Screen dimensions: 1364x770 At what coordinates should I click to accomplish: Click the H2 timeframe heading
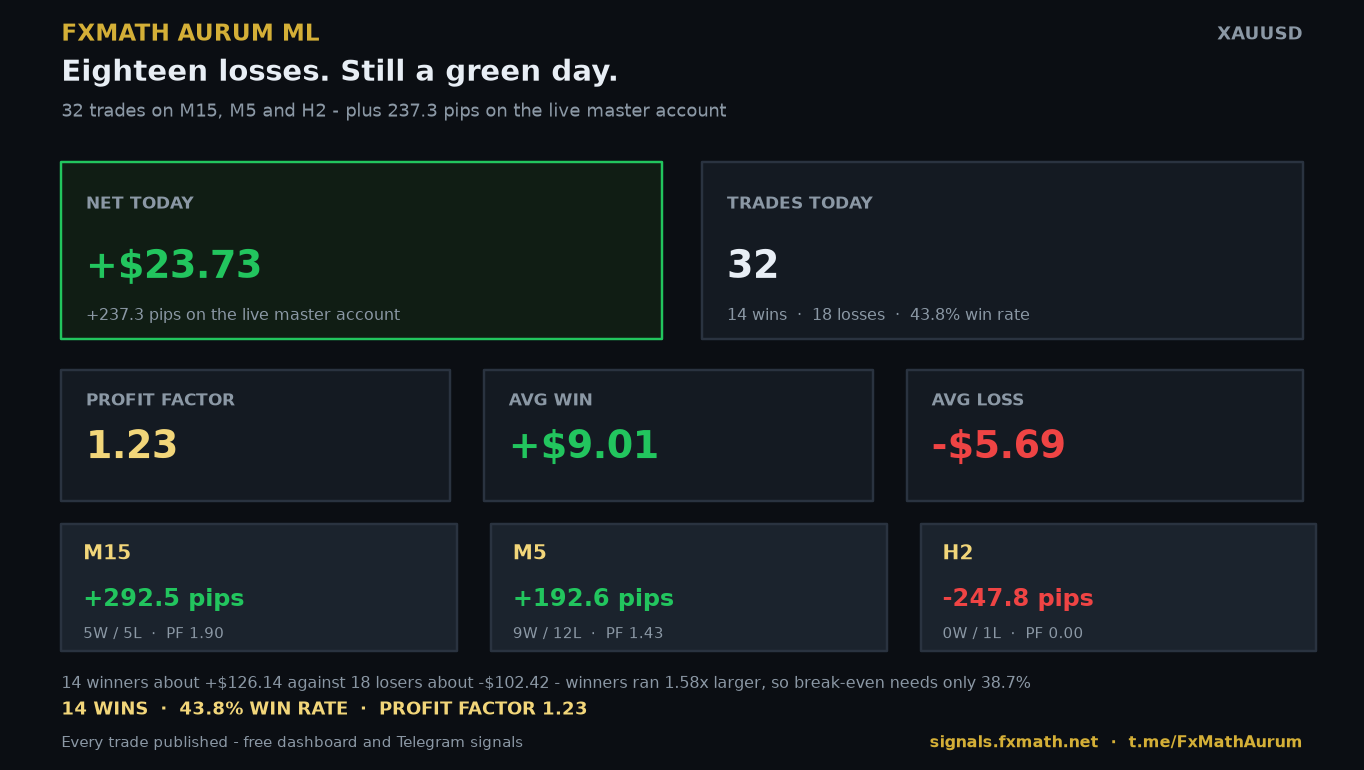(958, 553)
